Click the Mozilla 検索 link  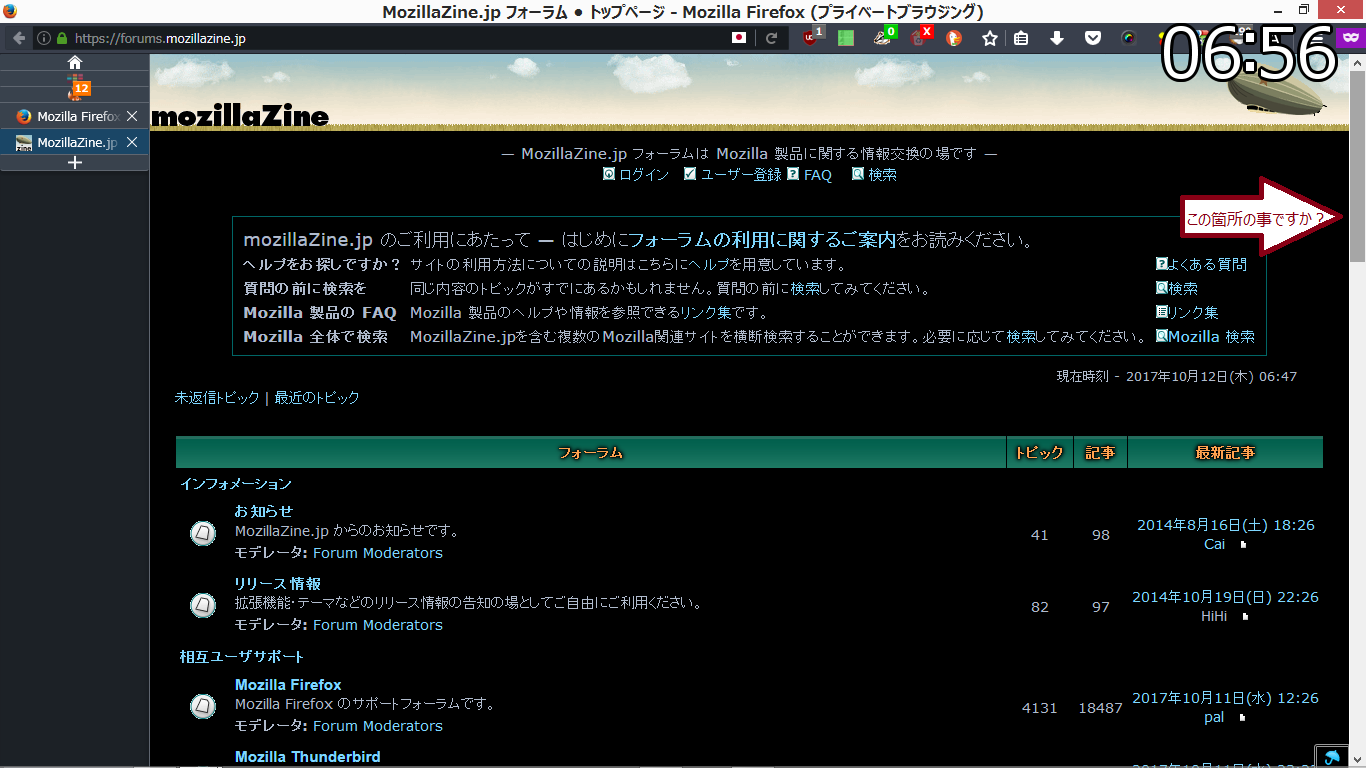tap(1211, 336)
